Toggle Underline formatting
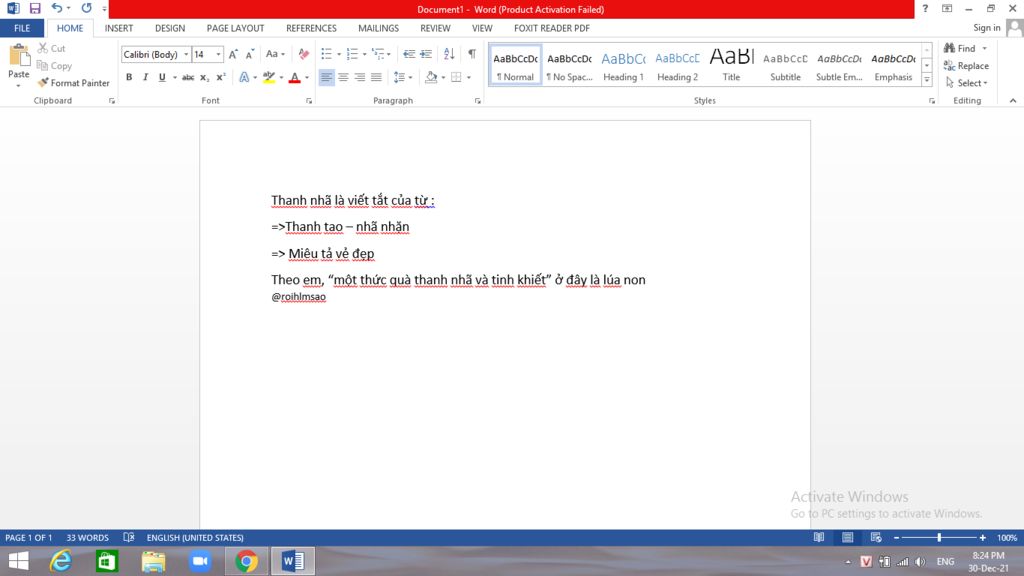Screen dimensions: 1024x576 click(162, 77)
